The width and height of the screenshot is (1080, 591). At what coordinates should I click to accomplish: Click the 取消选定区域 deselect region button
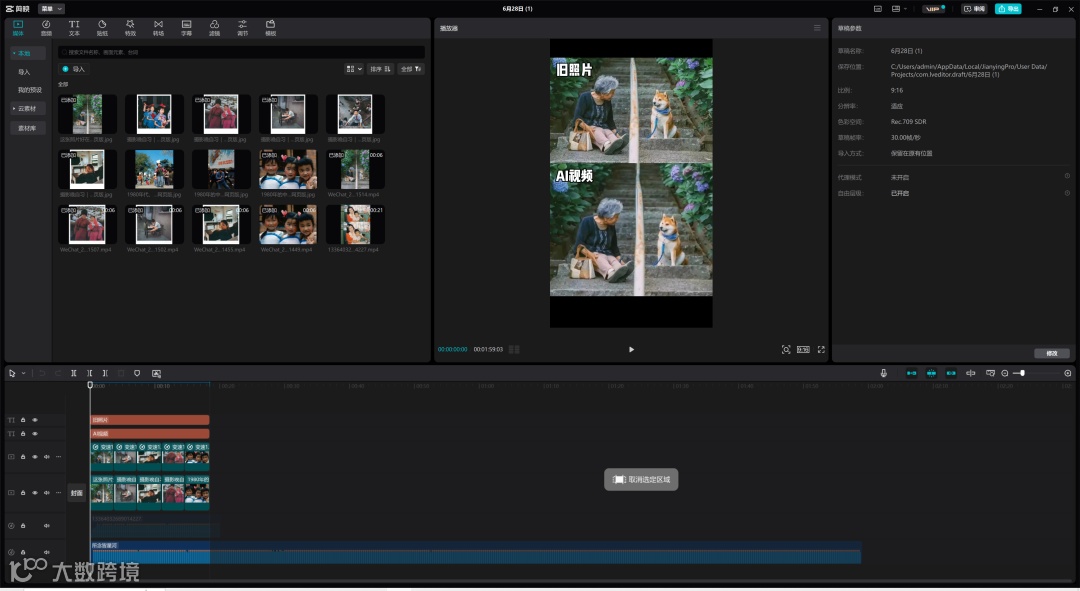click(641, 479)
